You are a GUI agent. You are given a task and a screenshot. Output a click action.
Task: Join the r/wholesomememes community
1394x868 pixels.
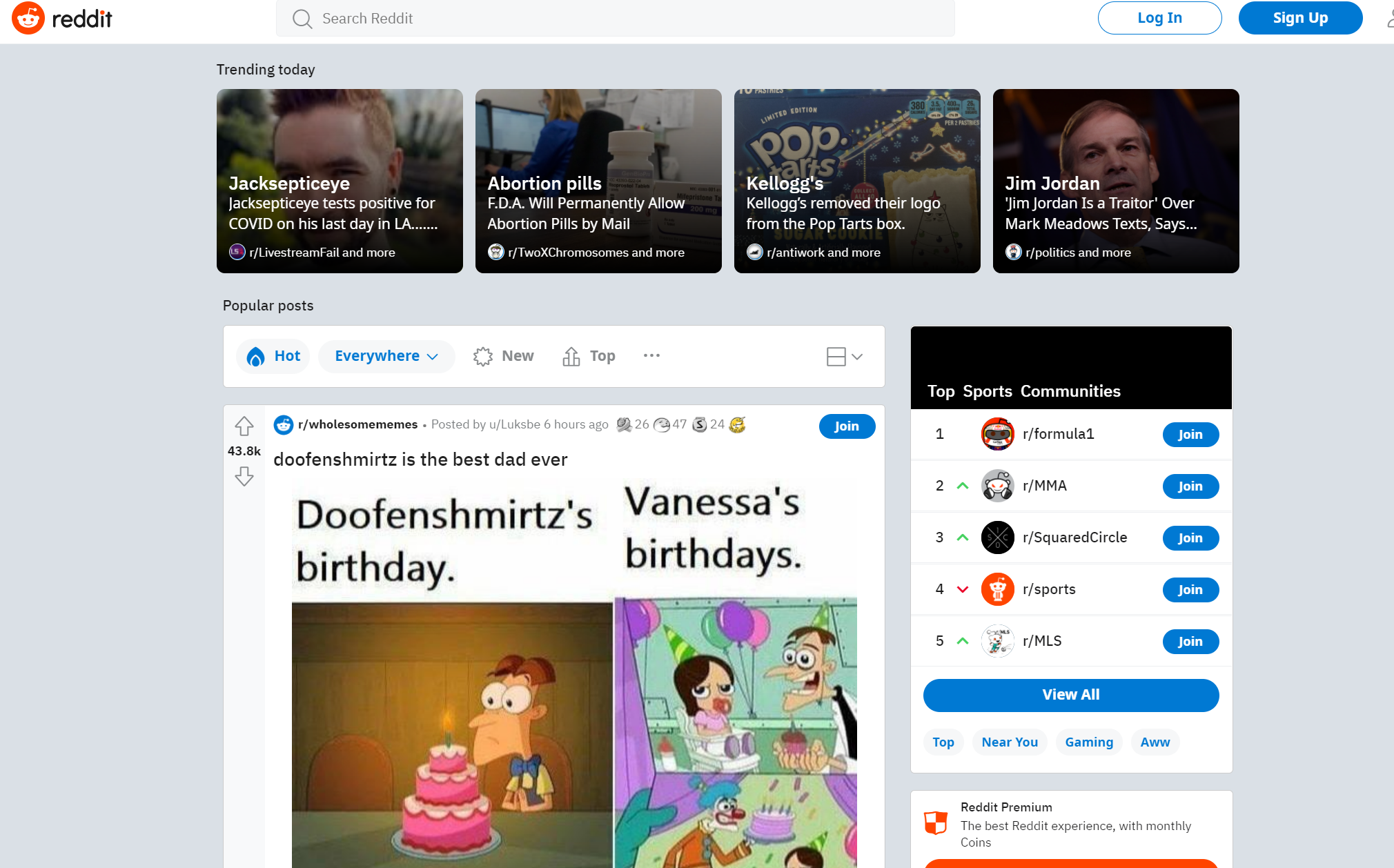(x=845, y=424)
